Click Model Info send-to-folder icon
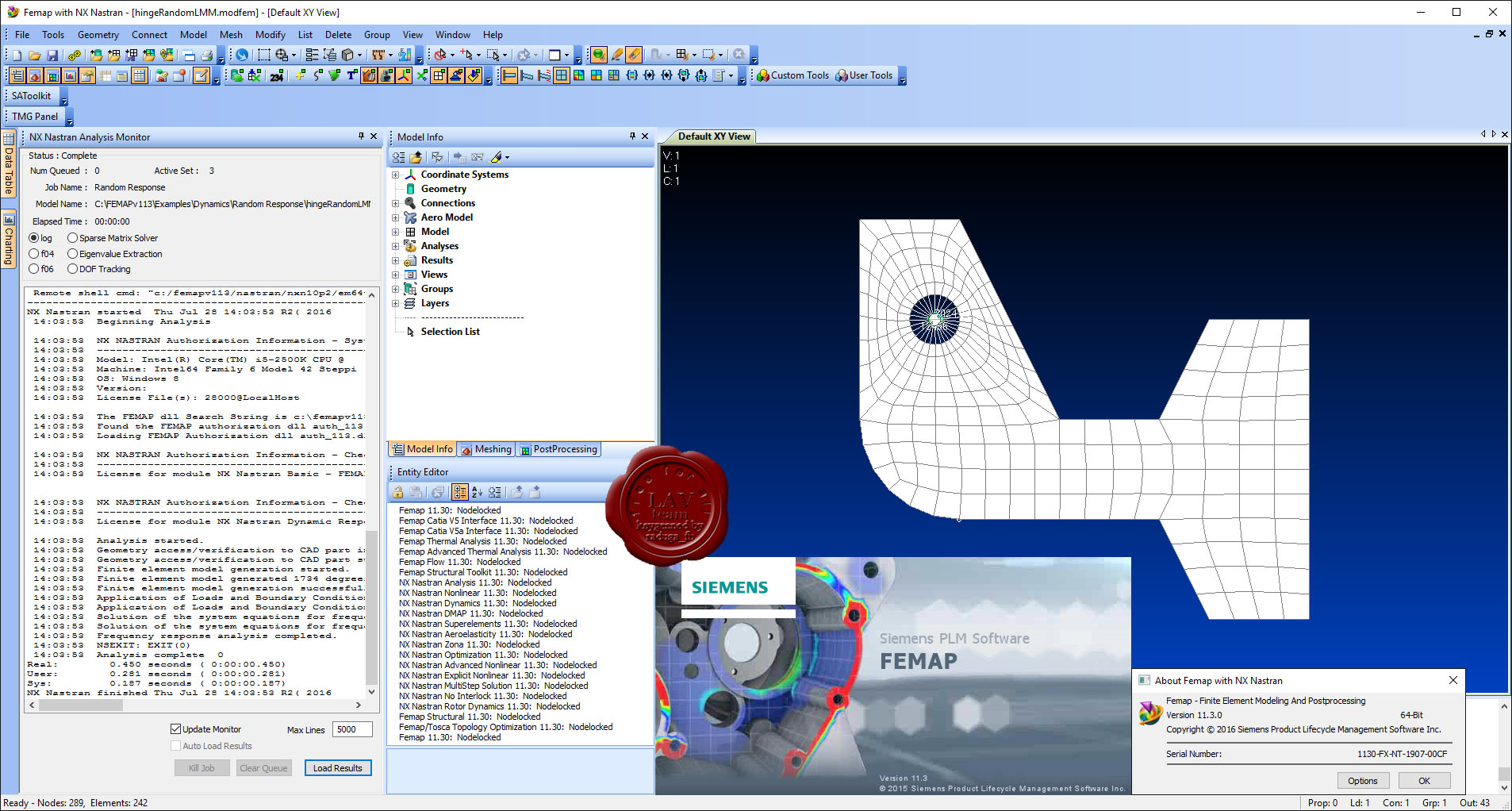Viewport: 1512px width, 811px height. [416, 157]
